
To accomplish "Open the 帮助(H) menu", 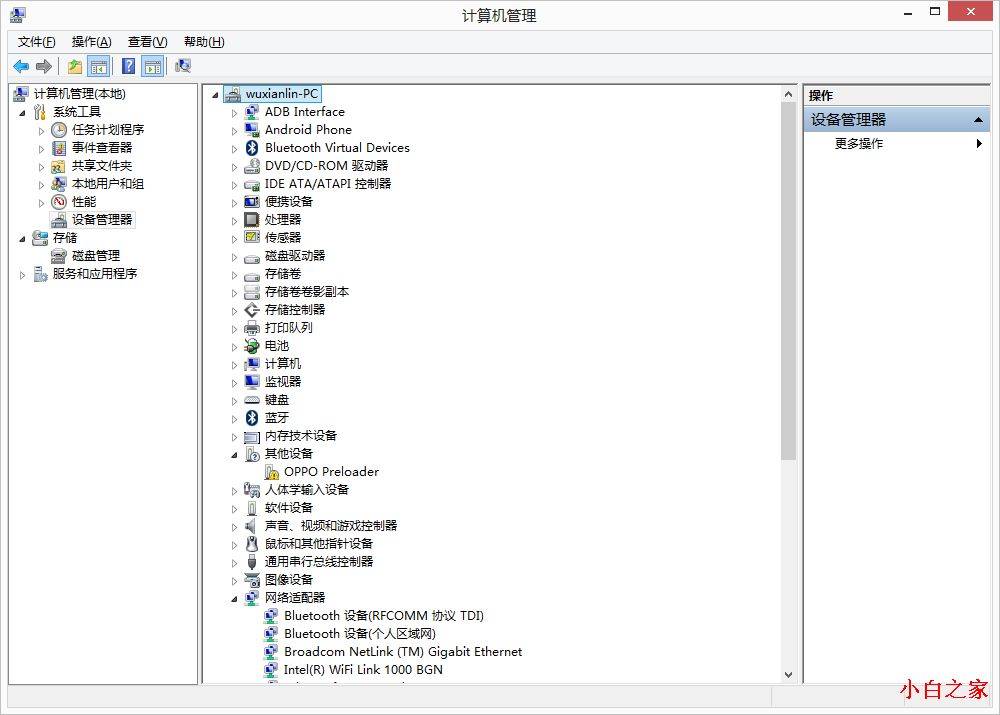I will point(204,42).
